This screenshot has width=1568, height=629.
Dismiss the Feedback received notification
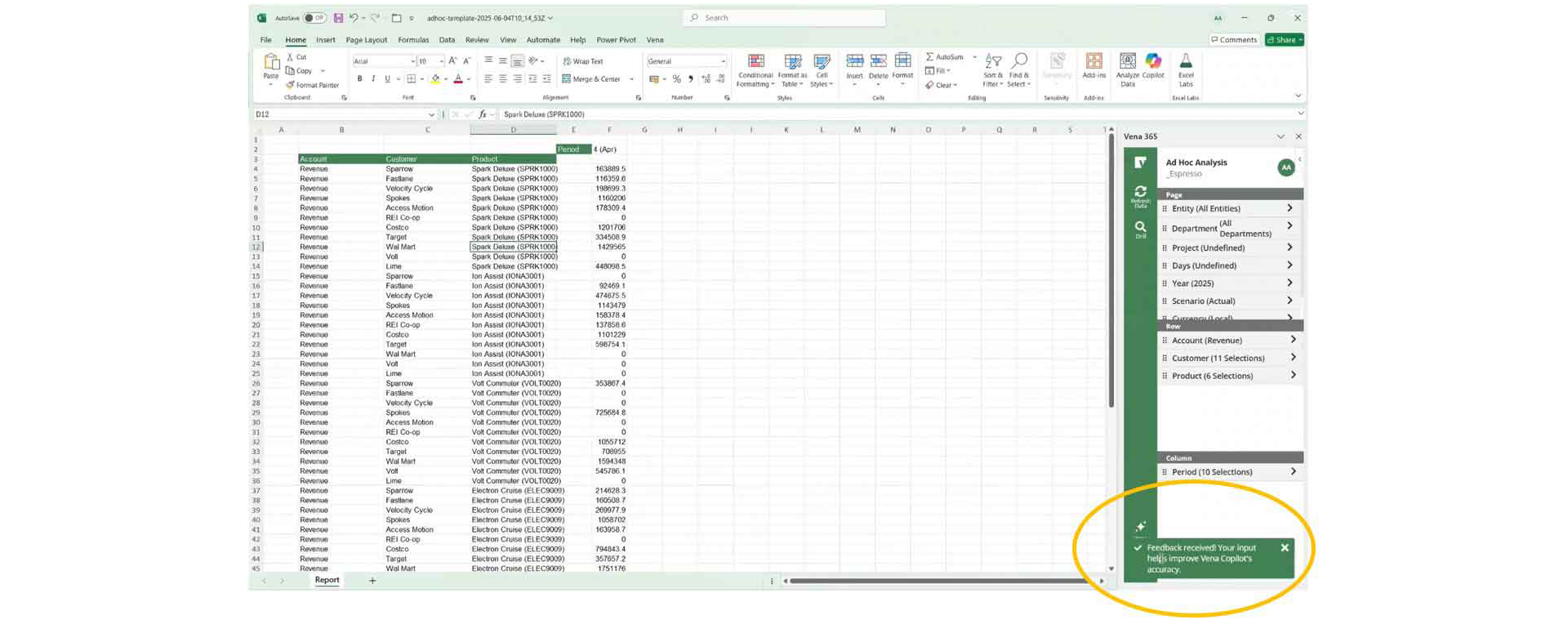(x=1285, y=548)
